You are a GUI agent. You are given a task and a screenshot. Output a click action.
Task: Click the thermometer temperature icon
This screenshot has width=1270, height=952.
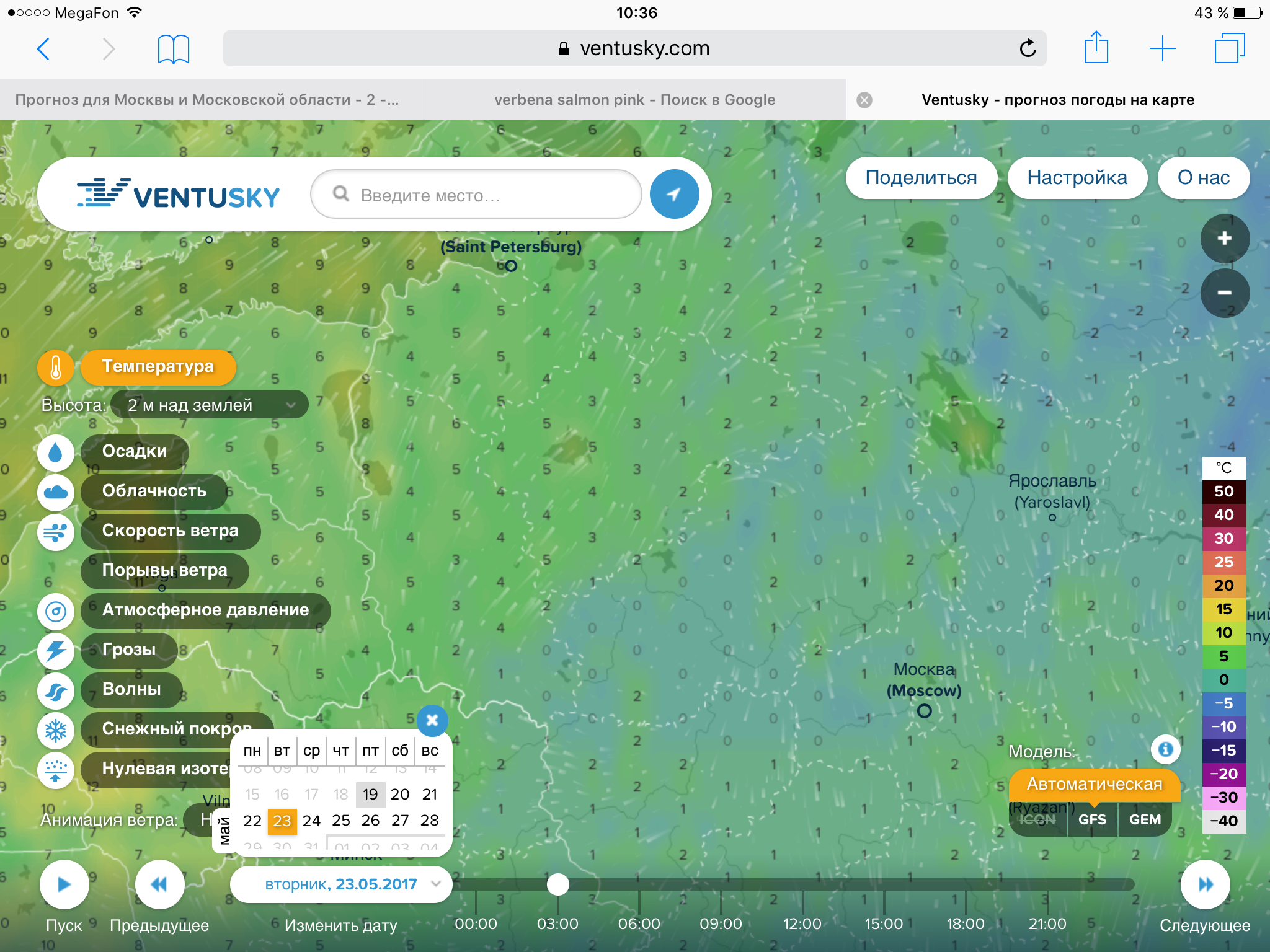55,367
